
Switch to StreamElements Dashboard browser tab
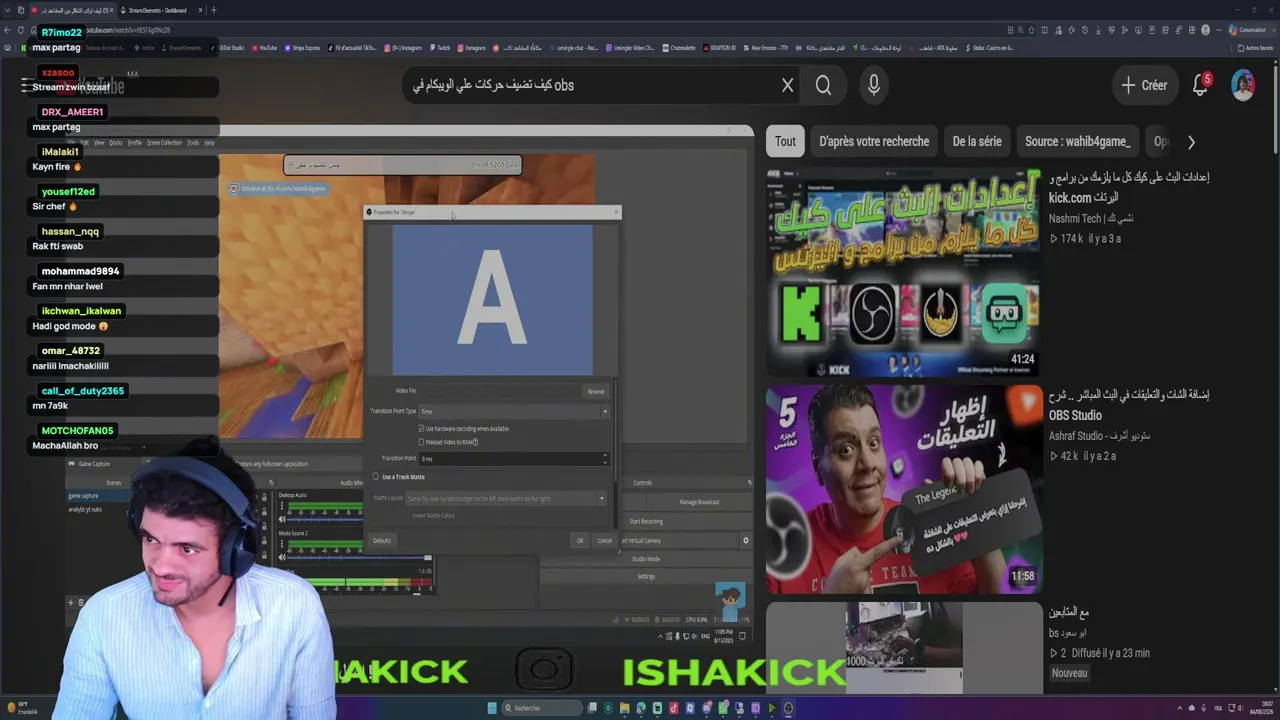157,10
